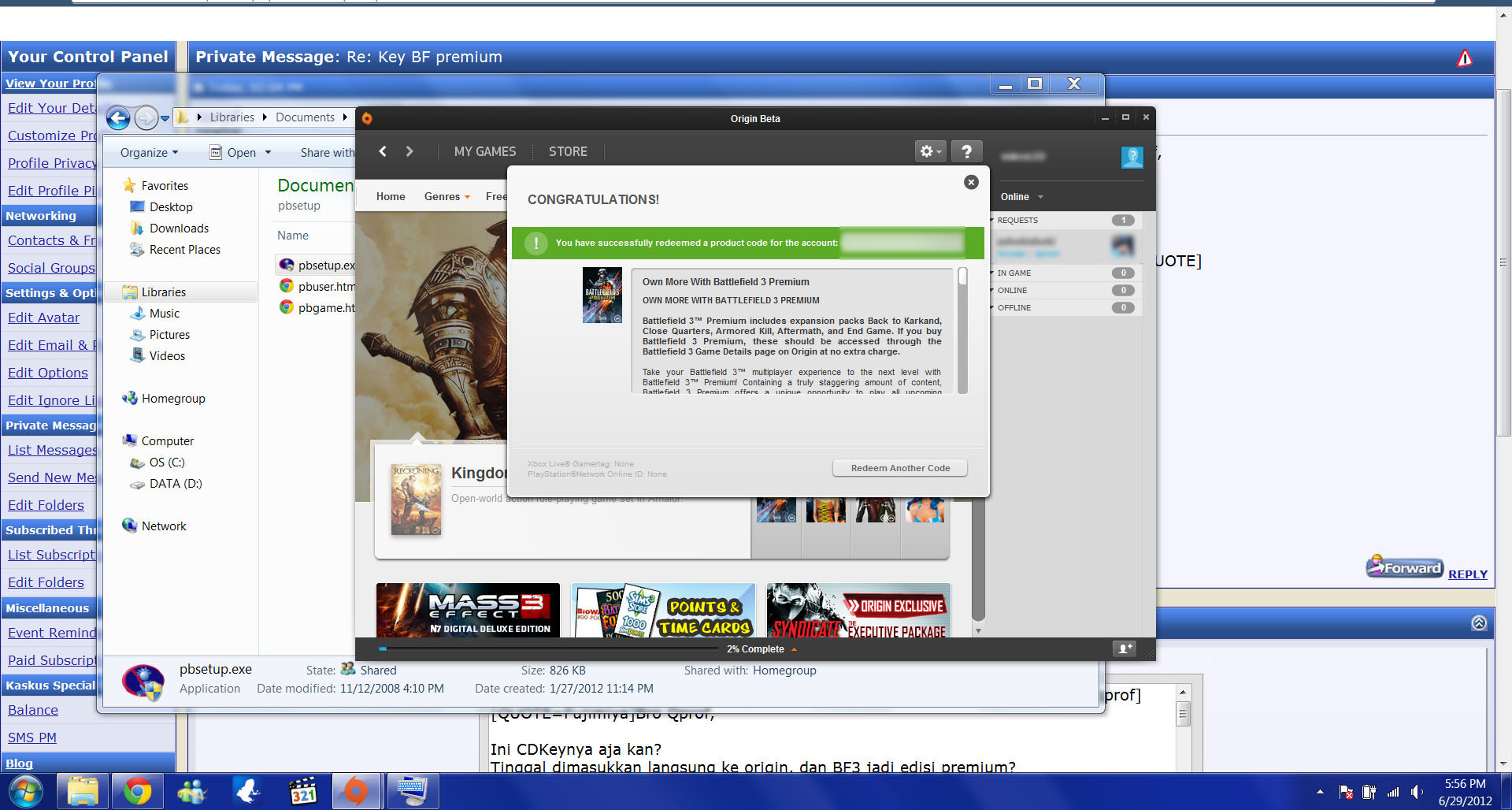Select the pbsetup.exe file icon
This screenshot has width=1512, height=810.
click(x=287, y=266)
